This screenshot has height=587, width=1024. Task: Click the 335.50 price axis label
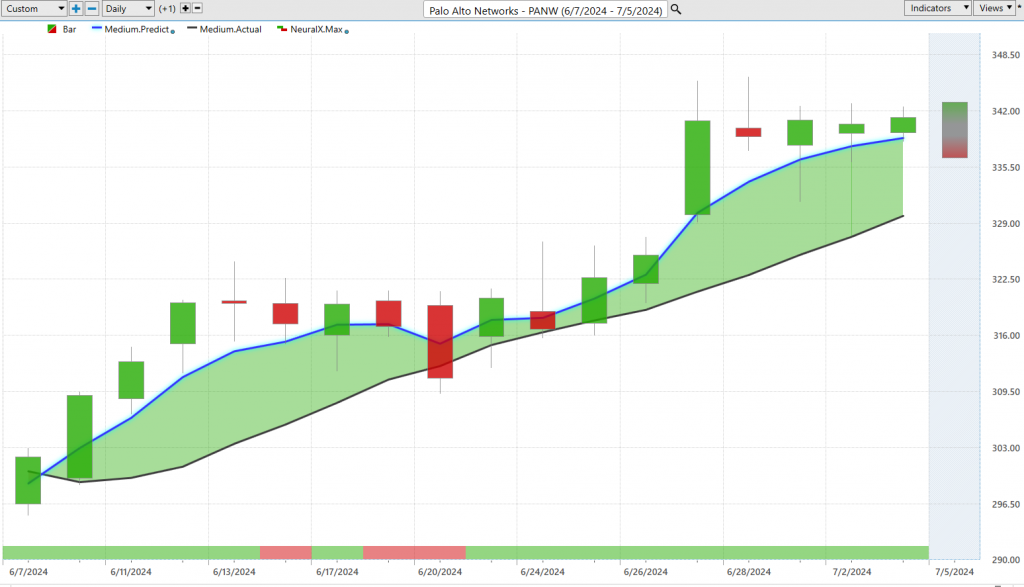click(x=1006, y=167)
